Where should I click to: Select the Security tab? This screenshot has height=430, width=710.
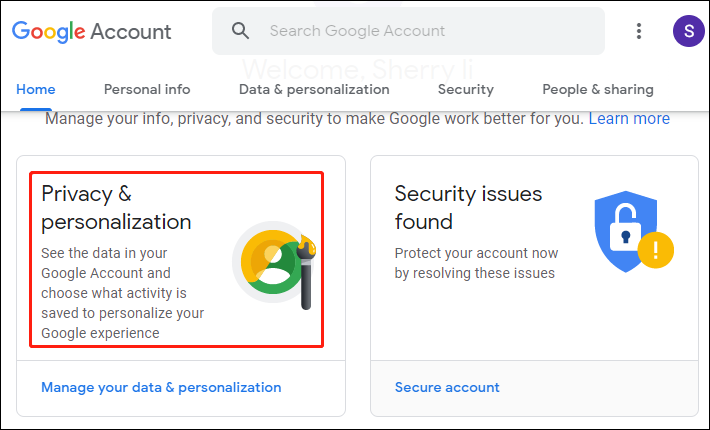(x=465, y=90)
